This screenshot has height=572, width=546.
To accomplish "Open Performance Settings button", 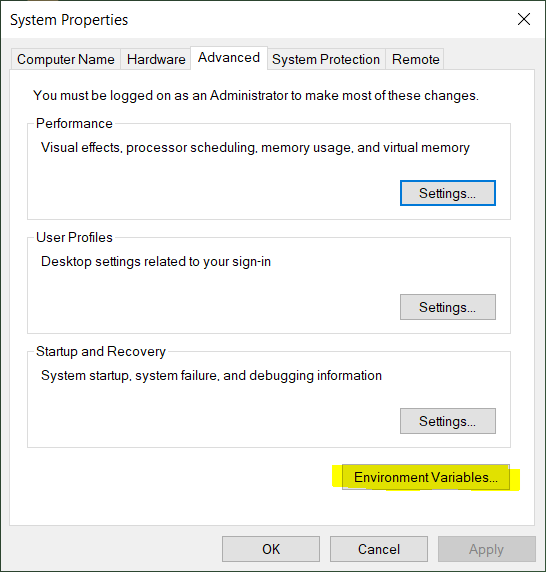I will click(x=448, y=193).
